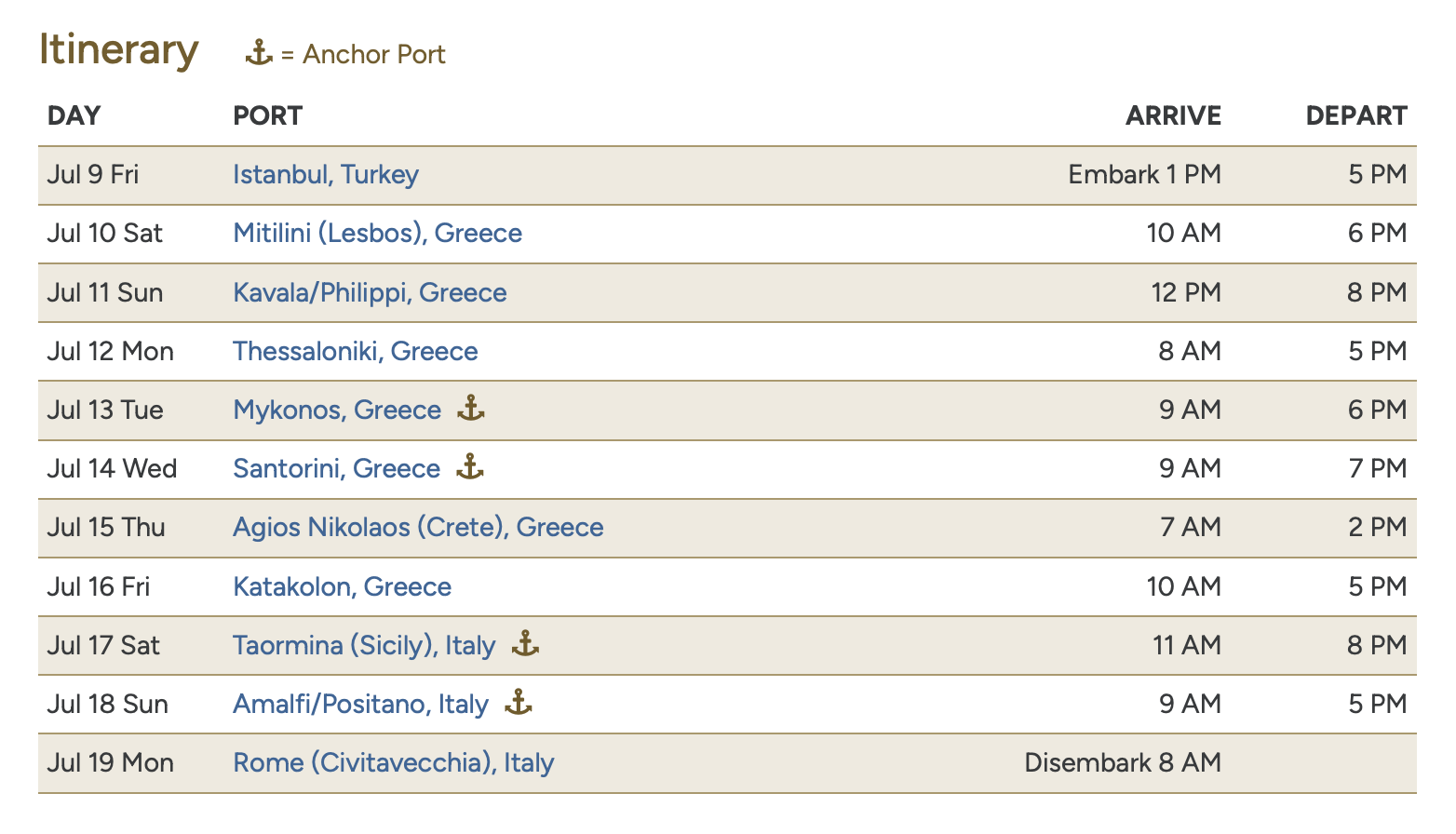
Task: Open the Taormina (Sicily), Italy link
Action: [364, 646]
